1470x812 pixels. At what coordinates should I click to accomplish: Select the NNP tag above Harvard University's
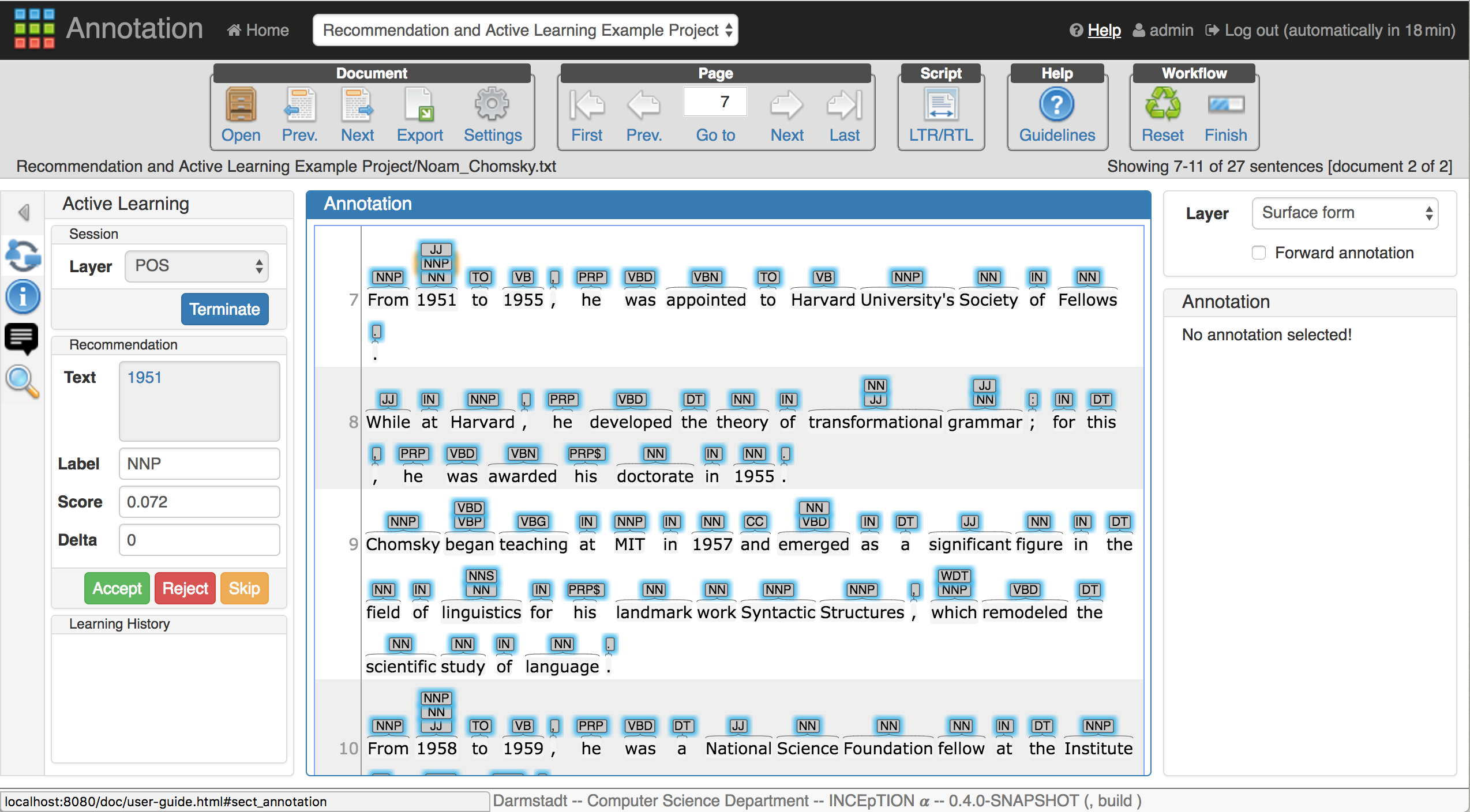pyautogui.click(x=907, y=277)
